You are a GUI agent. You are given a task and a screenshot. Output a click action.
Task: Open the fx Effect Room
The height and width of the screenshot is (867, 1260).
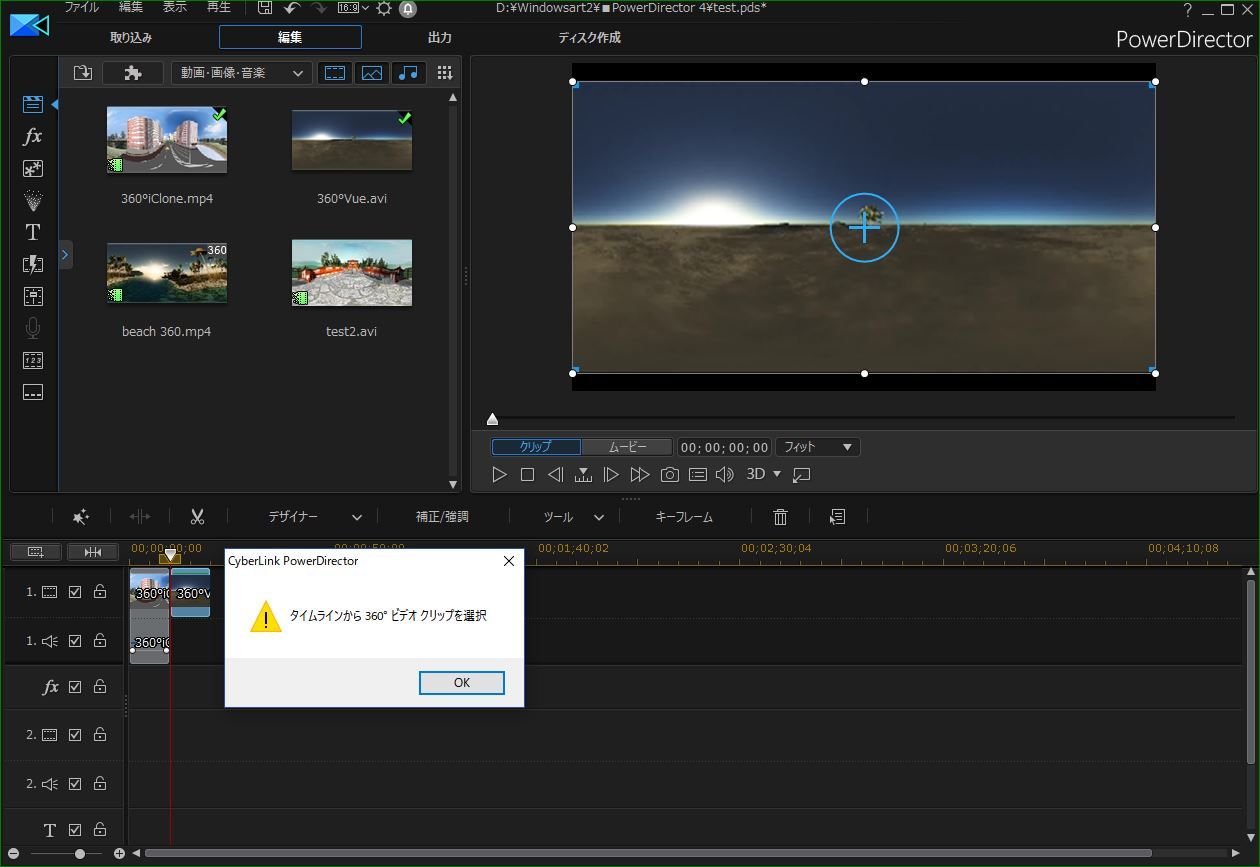(x=33, y=136)
